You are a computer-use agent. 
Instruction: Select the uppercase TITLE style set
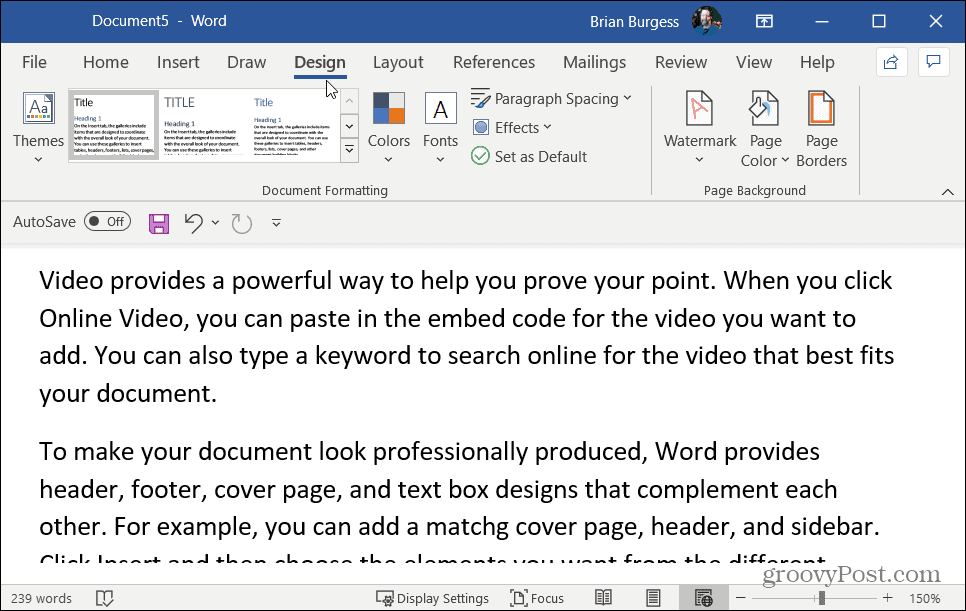(x=201, y=125)
